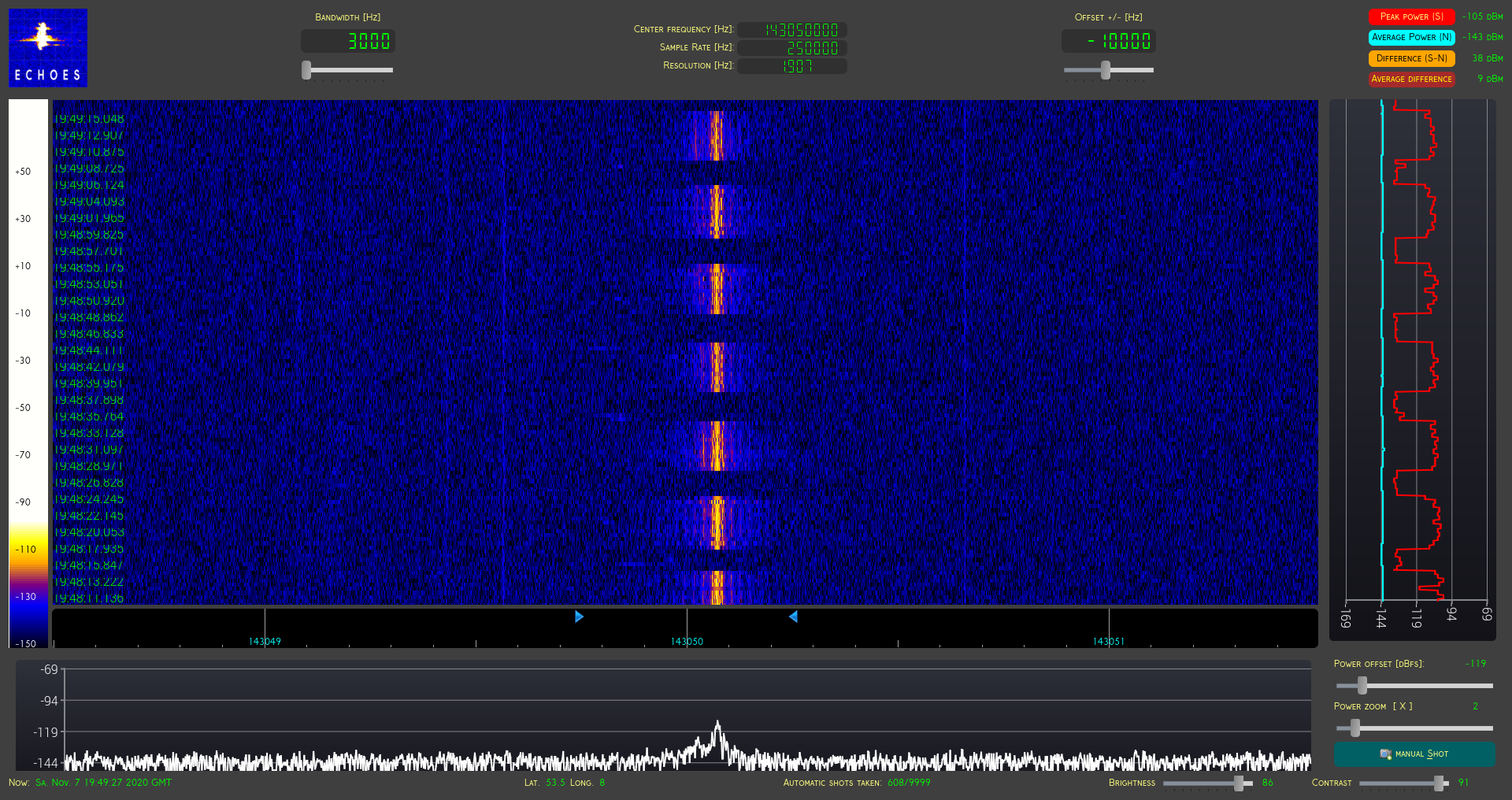
Task: Click the -143 dBm average power reading
Action: 1482,37
